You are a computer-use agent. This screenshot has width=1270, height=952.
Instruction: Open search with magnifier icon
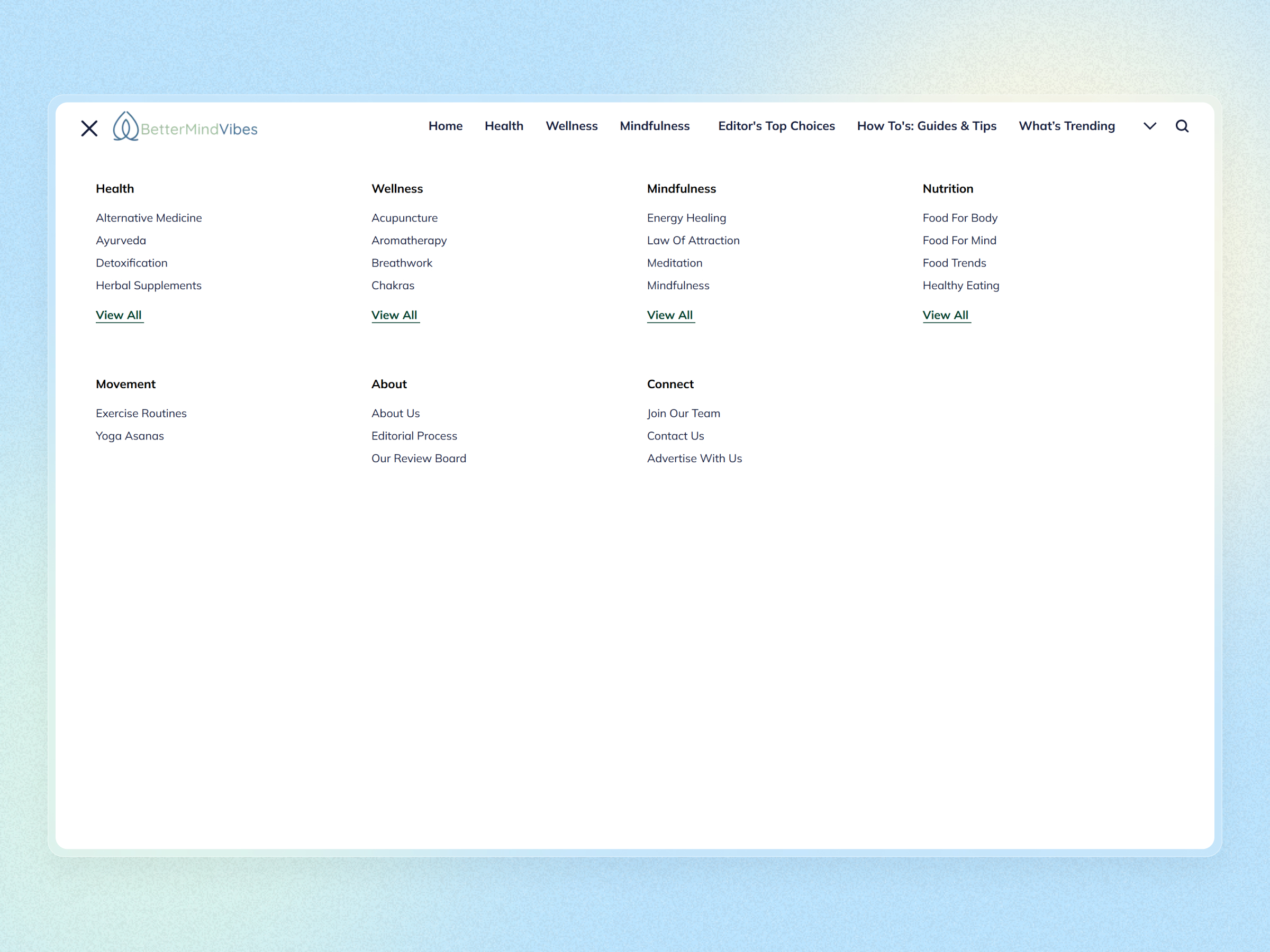coord(1182,126)
